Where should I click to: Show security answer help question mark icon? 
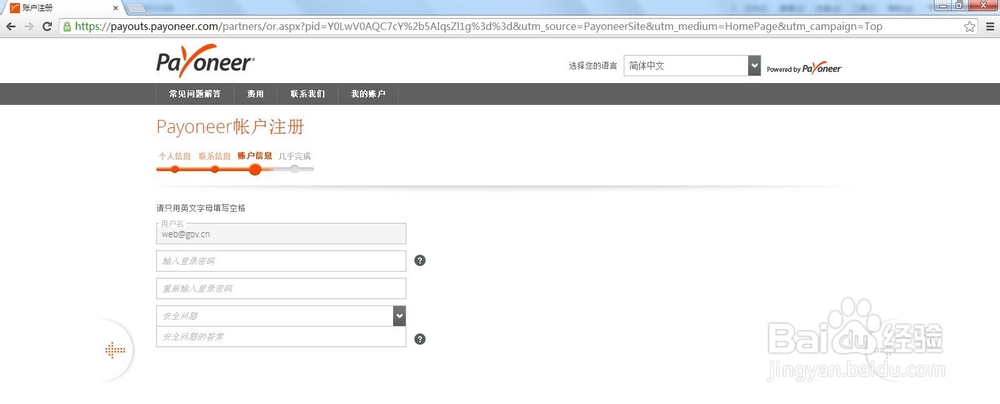click(x=420, y=339)
